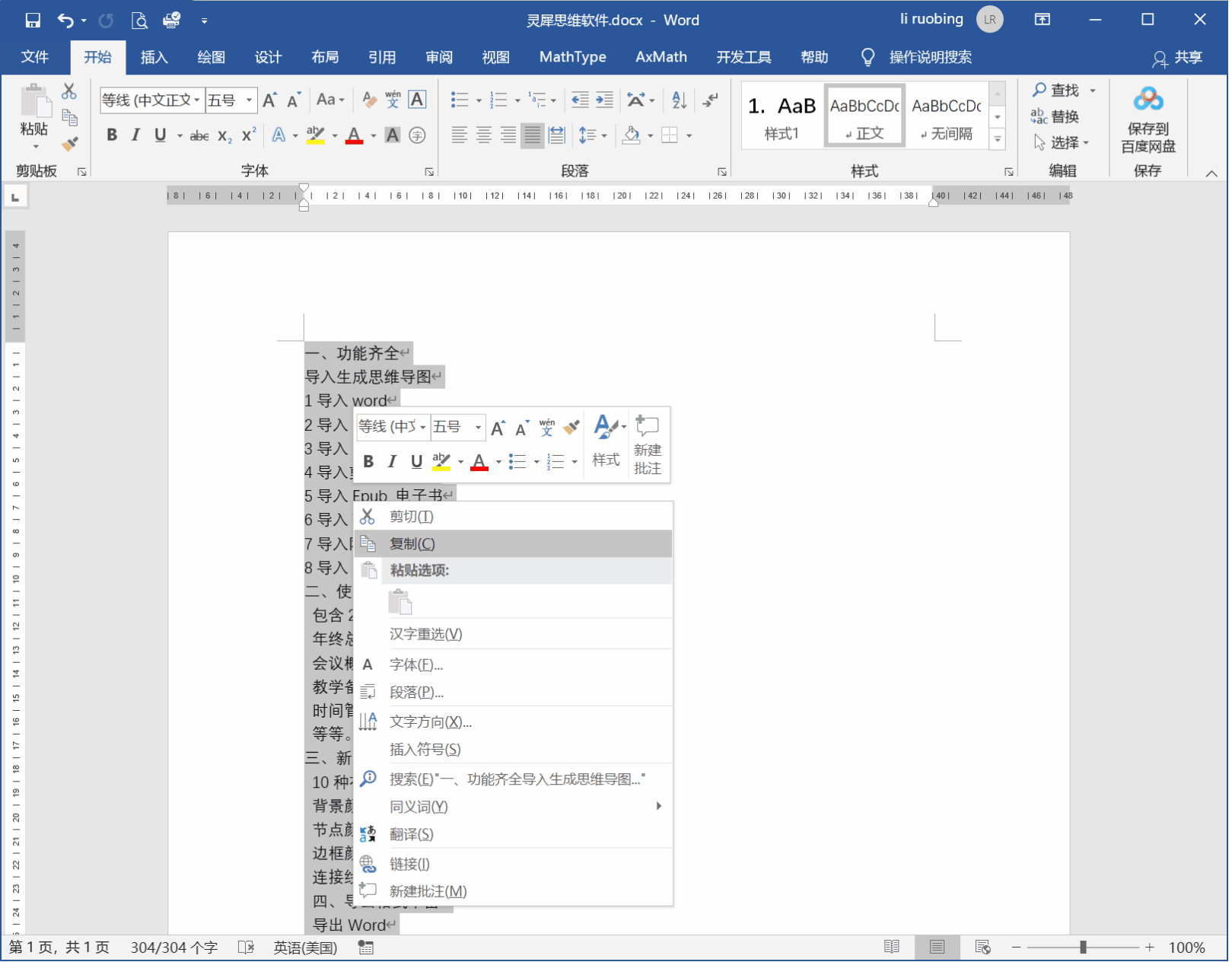Screen dimensions: 1232x962
Task: Increase paragraph indent
Action: 605,100
